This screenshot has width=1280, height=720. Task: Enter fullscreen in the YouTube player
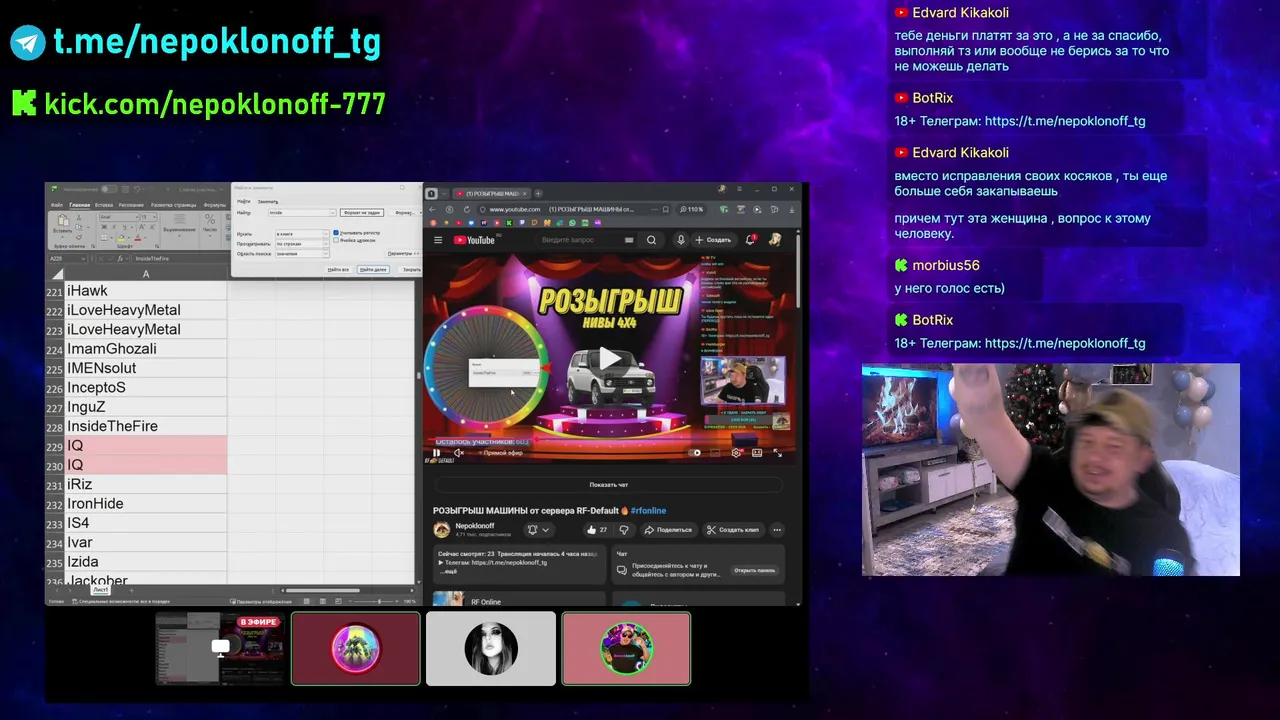pos(777,453)
